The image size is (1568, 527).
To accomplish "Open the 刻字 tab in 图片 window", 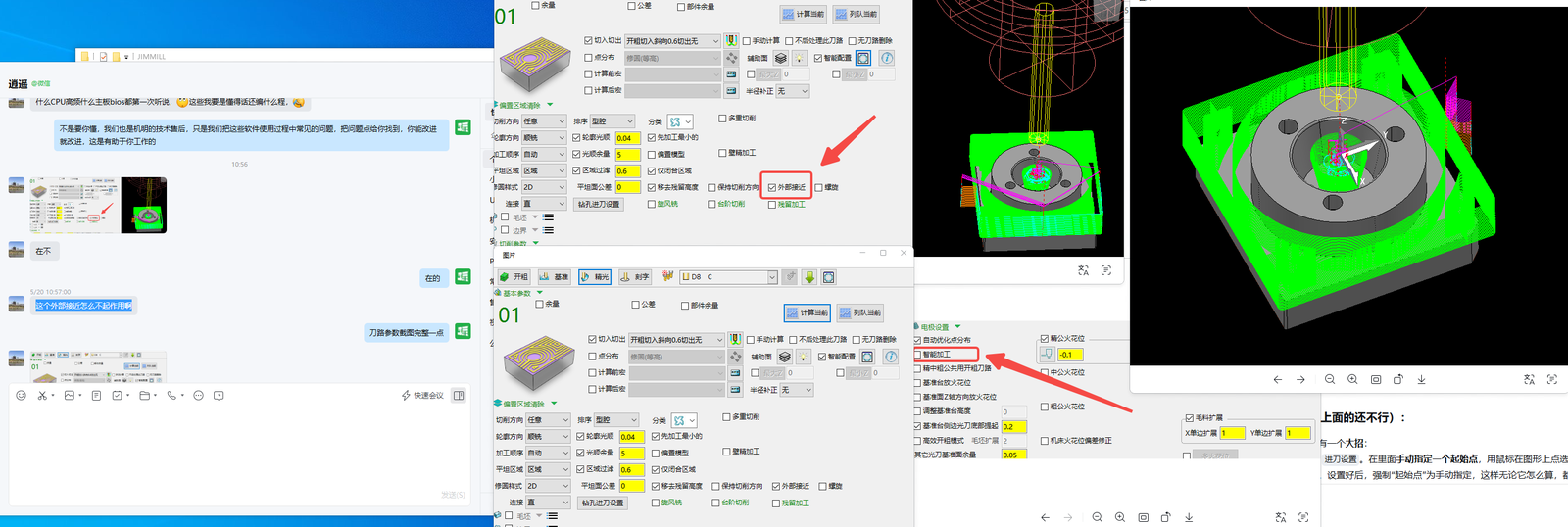I will (635, 277).
